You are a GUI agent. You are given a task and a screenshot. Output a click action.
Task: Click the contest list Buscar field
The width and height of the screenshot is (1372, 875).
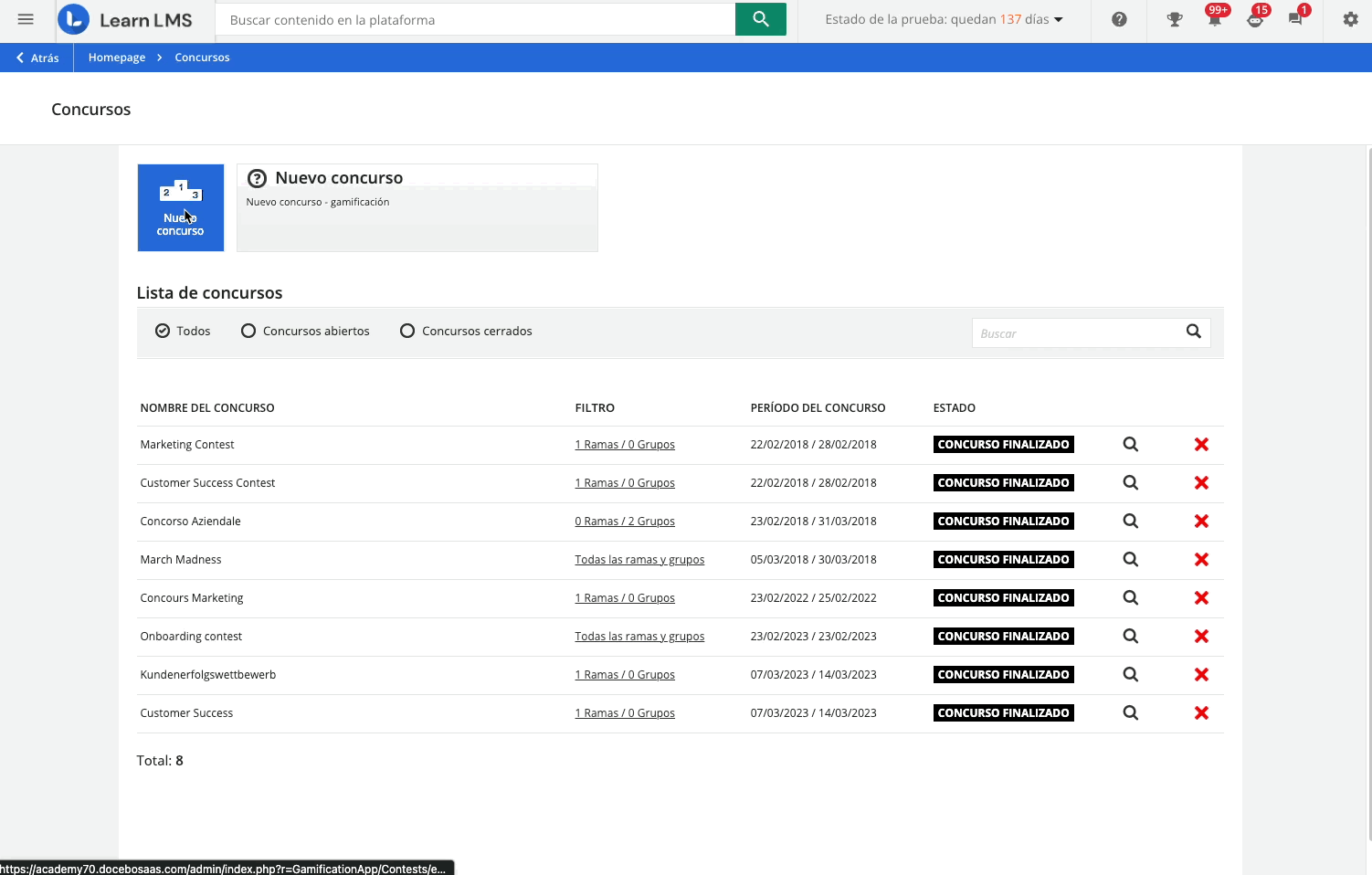[x=1076, y=333]
